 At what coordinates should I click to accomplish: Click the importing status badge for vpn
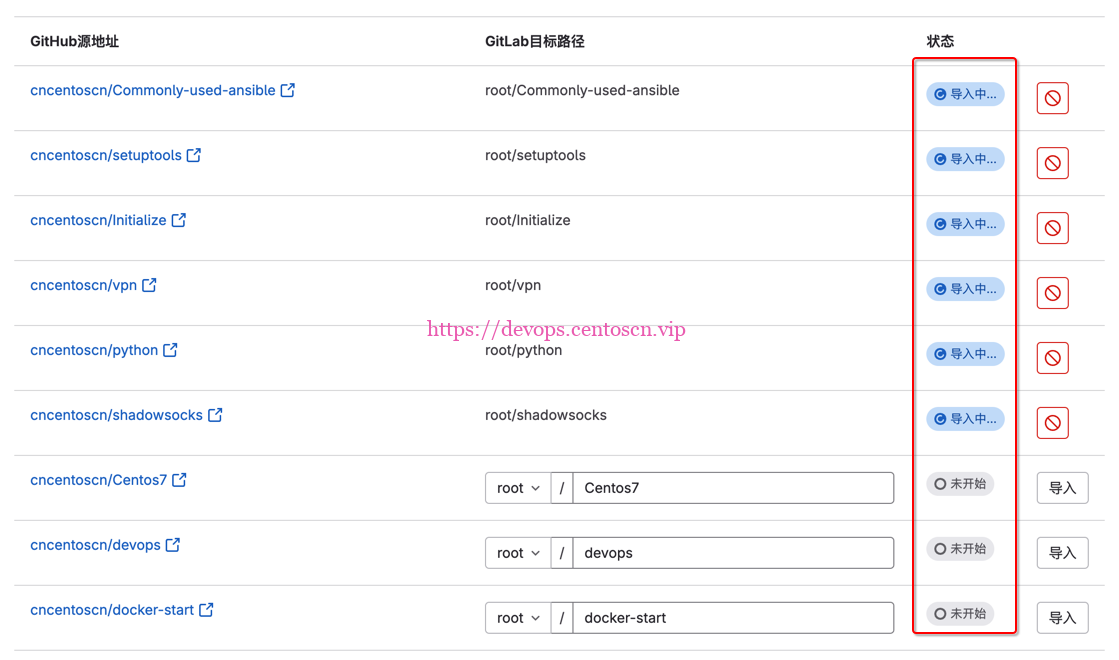pos(965,289)
